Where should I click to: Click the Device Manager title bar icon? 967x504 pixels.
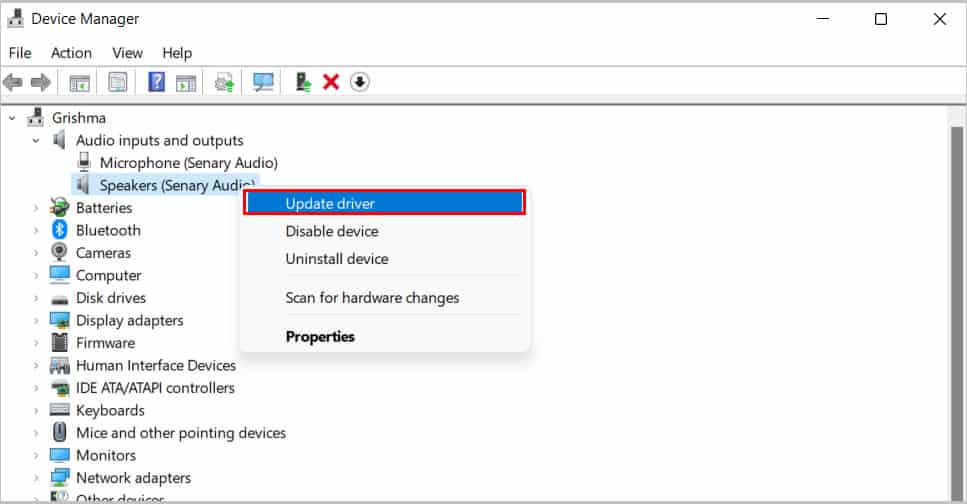15,19
